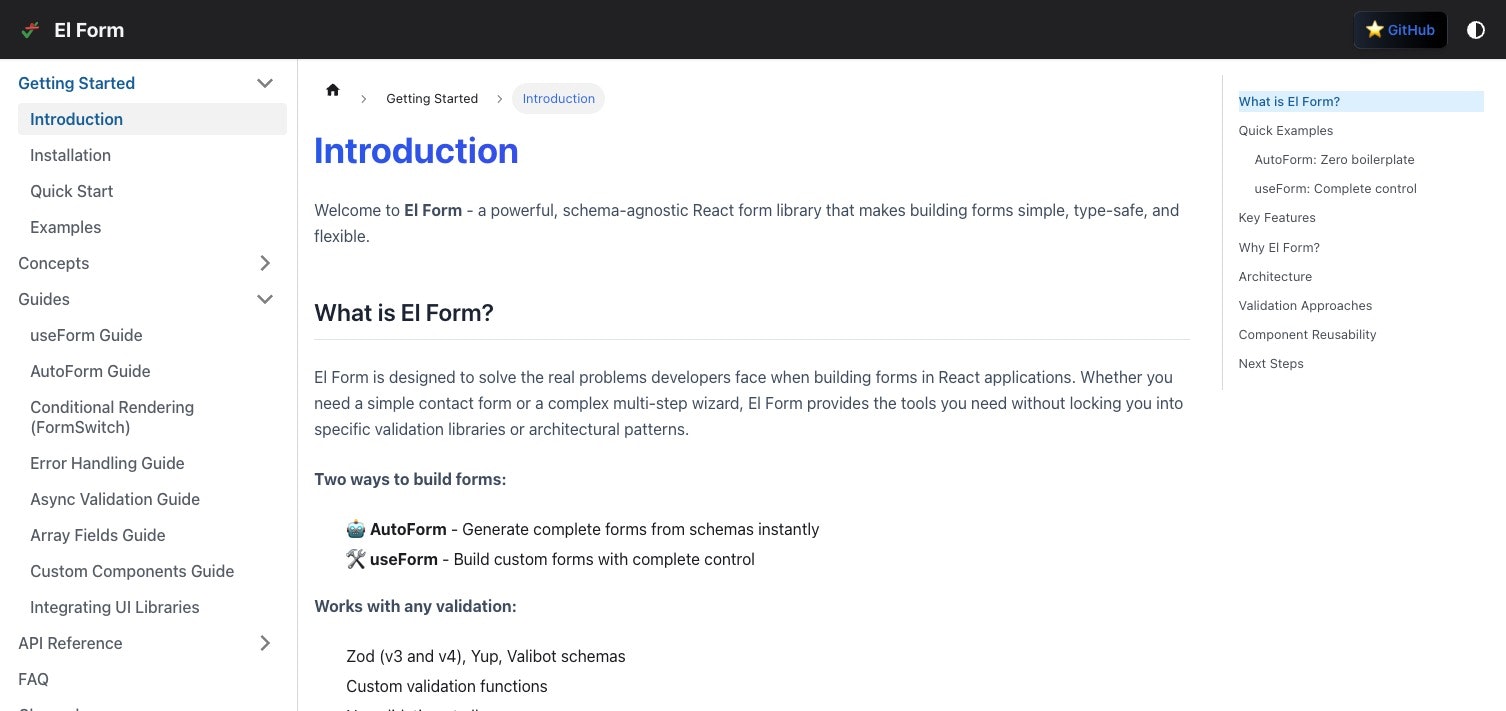The image size is (1506, 711).
Task: Toggle visibility of the Guides section
Action: click(x=265, y=299)
